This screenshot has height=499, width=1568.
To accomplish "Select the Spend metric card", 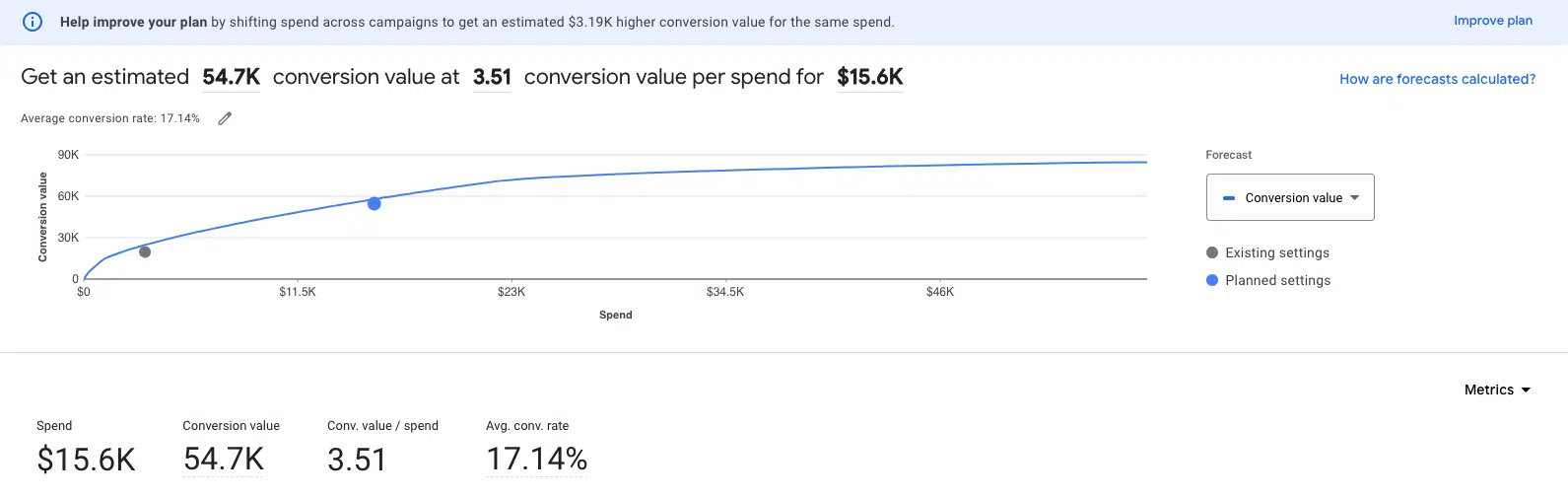I will [x=87, y=447].
